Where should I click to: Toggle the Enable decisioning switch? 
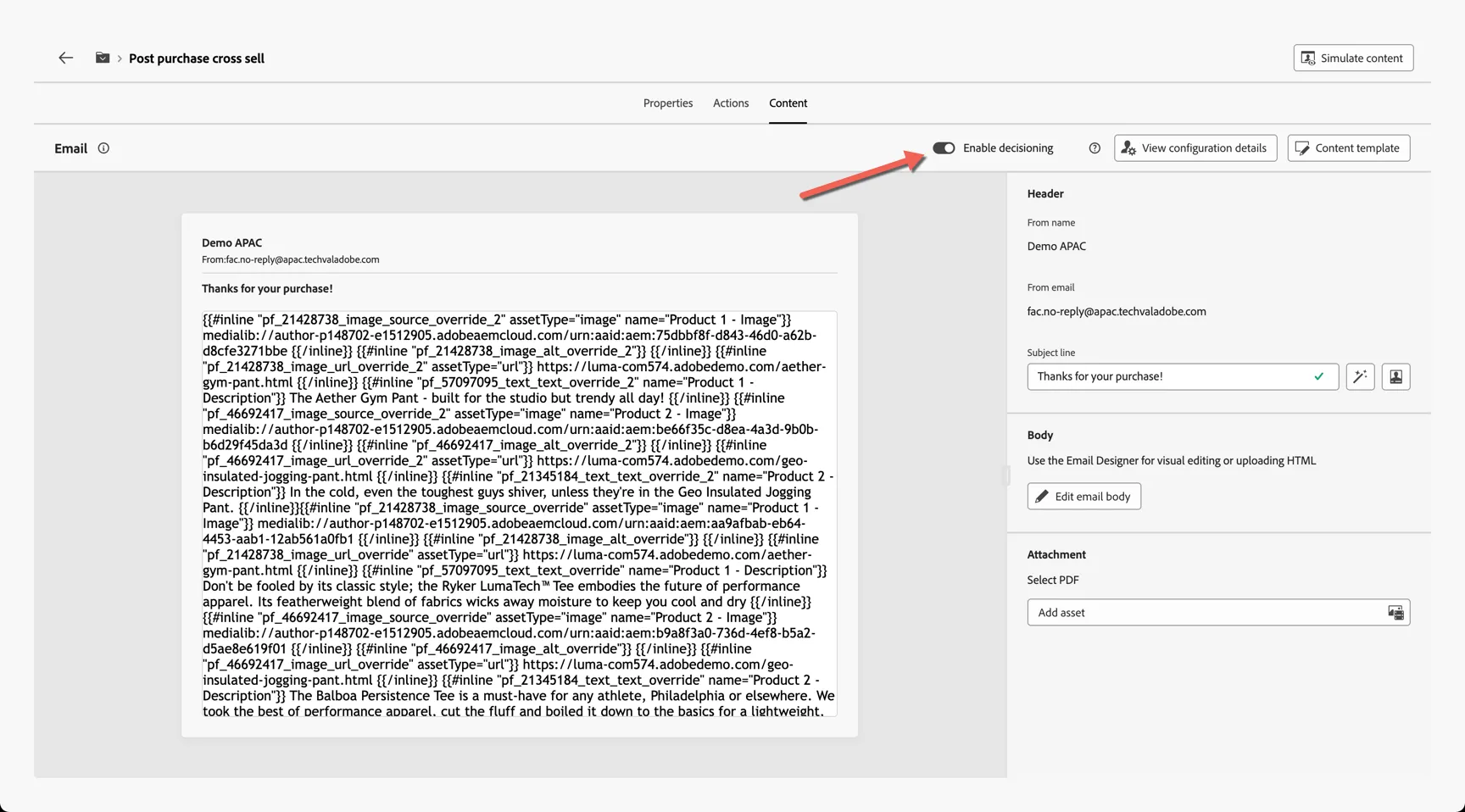point(944,148)
